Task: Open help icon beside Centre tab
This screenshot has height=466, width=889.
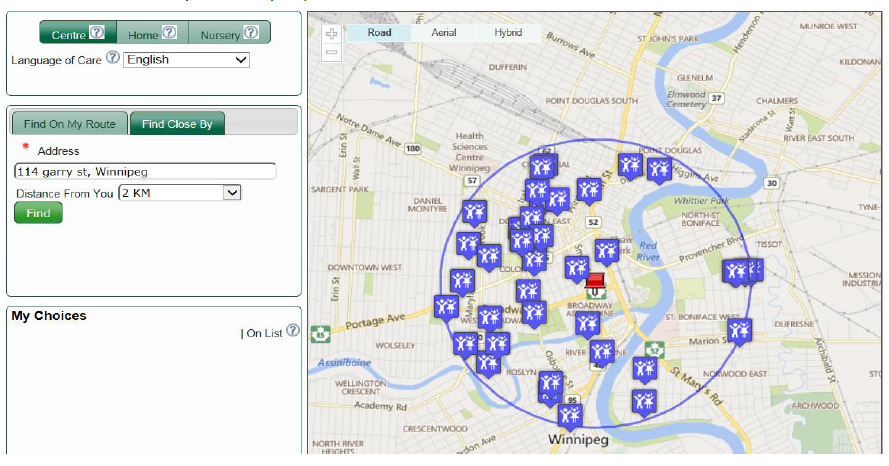Action: [x=97, y=33]
